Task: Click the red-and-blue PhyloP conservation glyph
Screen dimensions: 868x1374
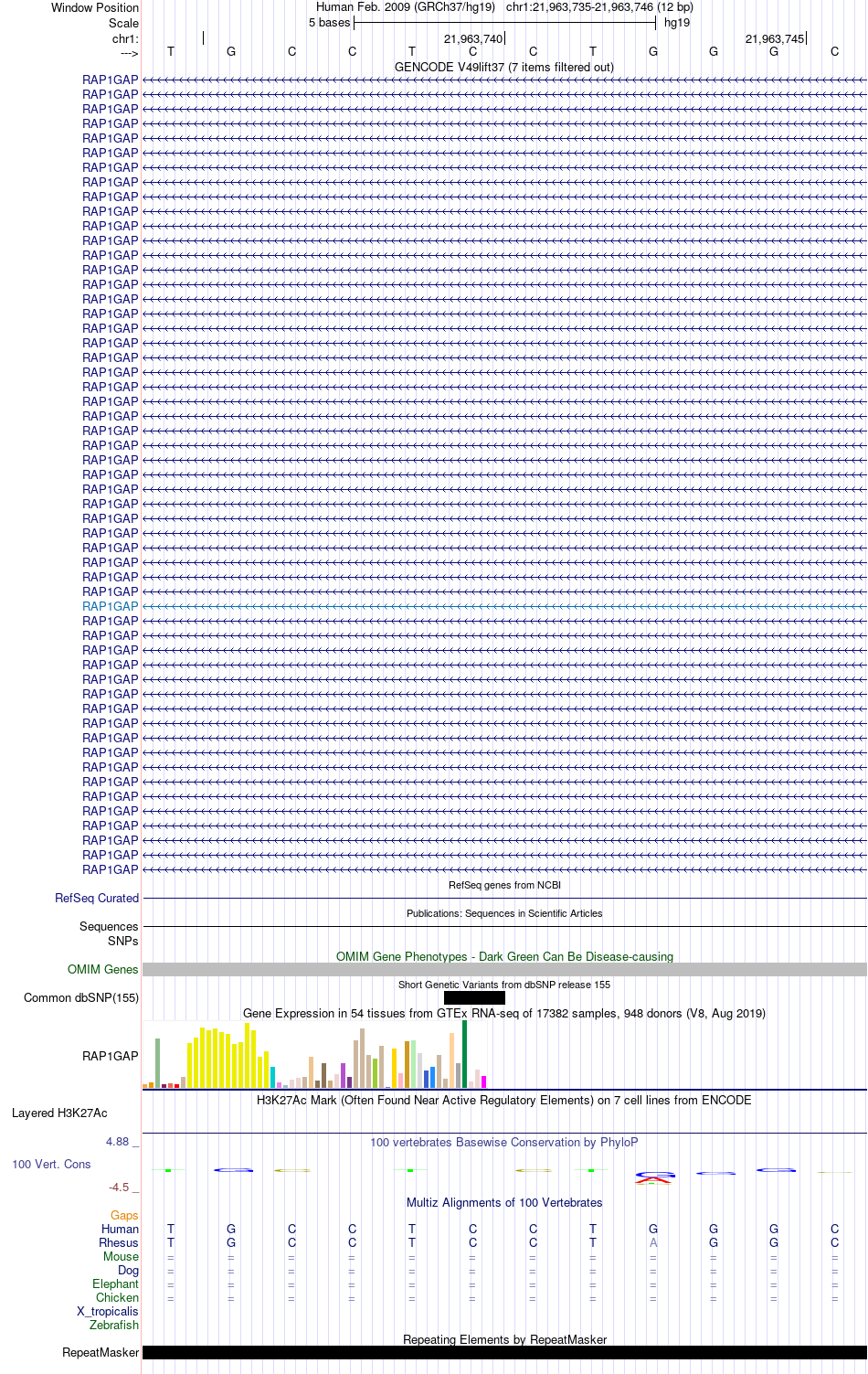Action: [x=654, y=1177]
